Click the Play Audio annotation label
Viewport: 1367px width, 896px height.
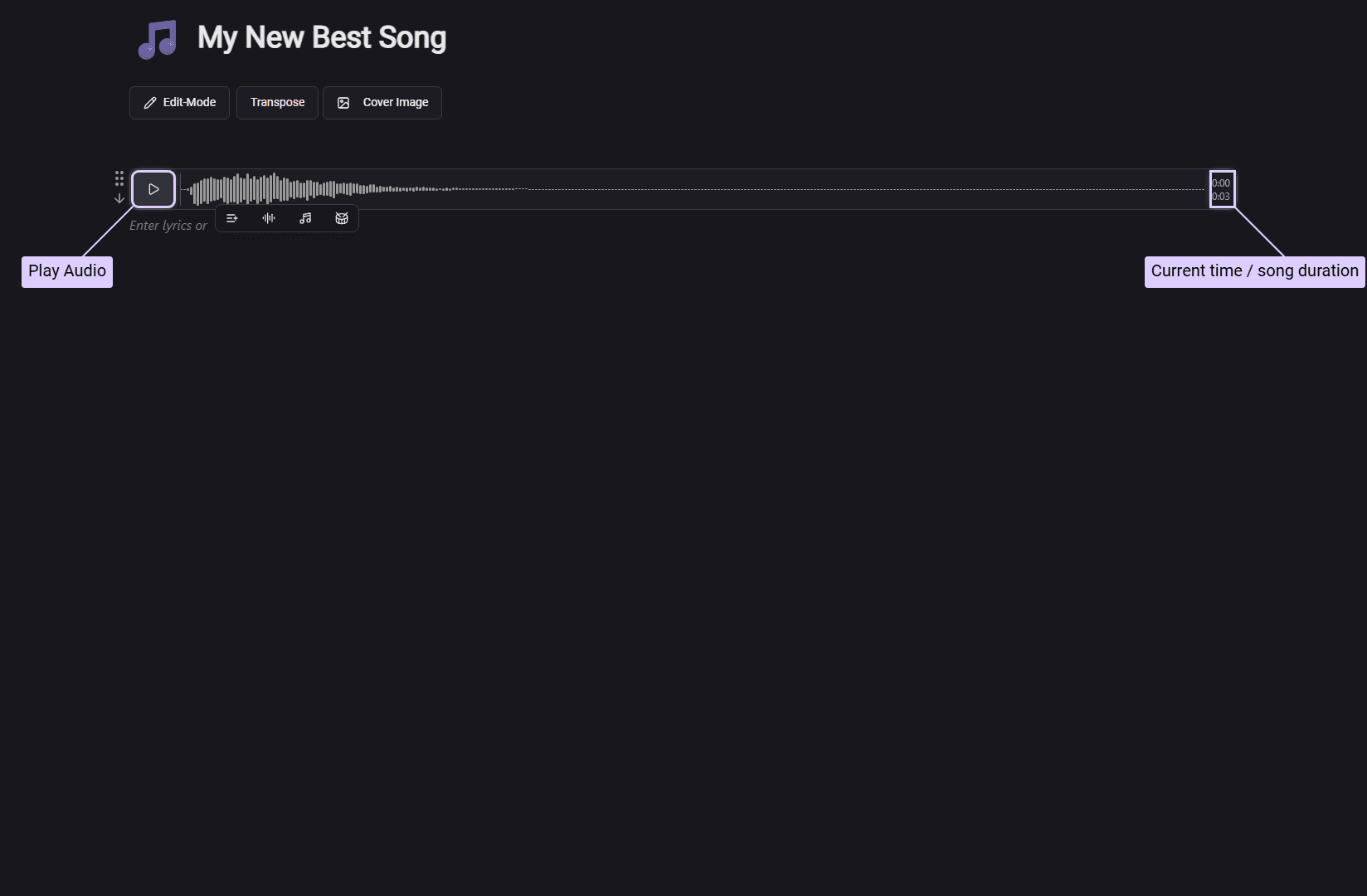click(x=66, y=271)
